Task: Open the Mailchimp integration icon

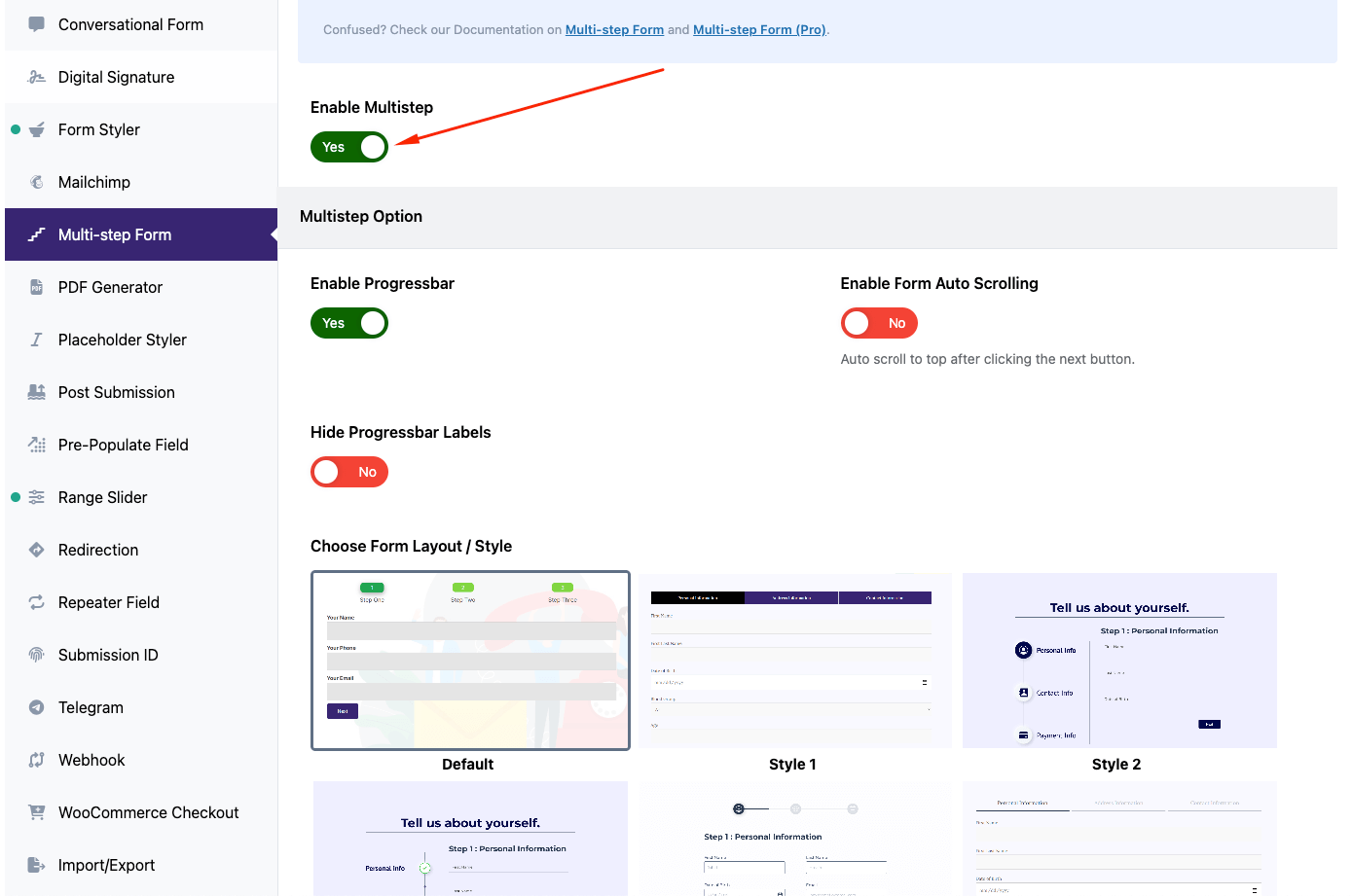Action: pos(38,182)
